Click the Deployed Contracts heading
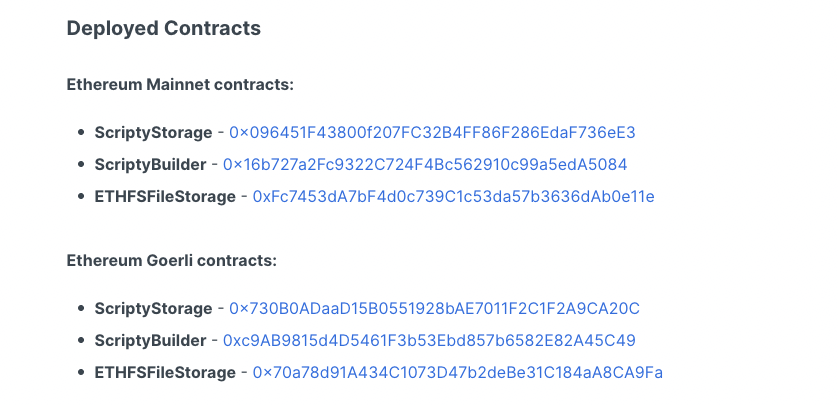The image size is (838, 405). (x=164, y=28)
